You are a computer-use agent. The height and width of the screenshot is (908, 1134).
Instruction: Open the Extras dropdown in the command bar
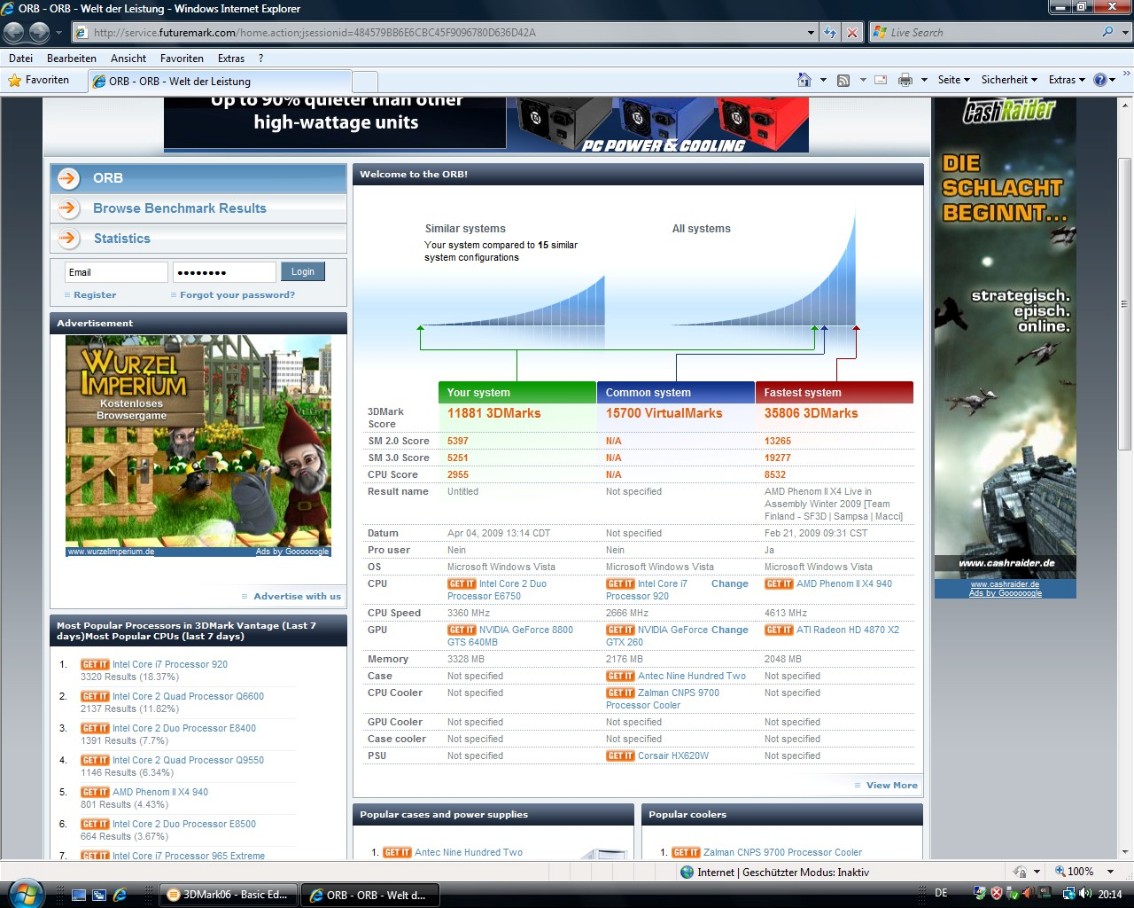[1067, 80]
